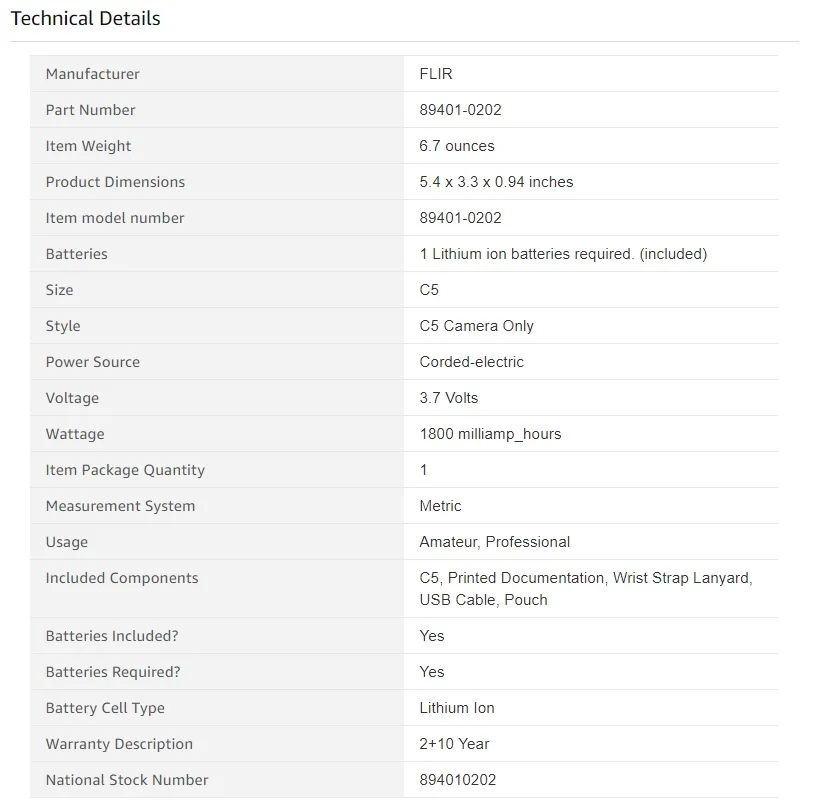The image size is (816, 810).
Task: Select the Manufacturer label cell
Action: (217, 74)
